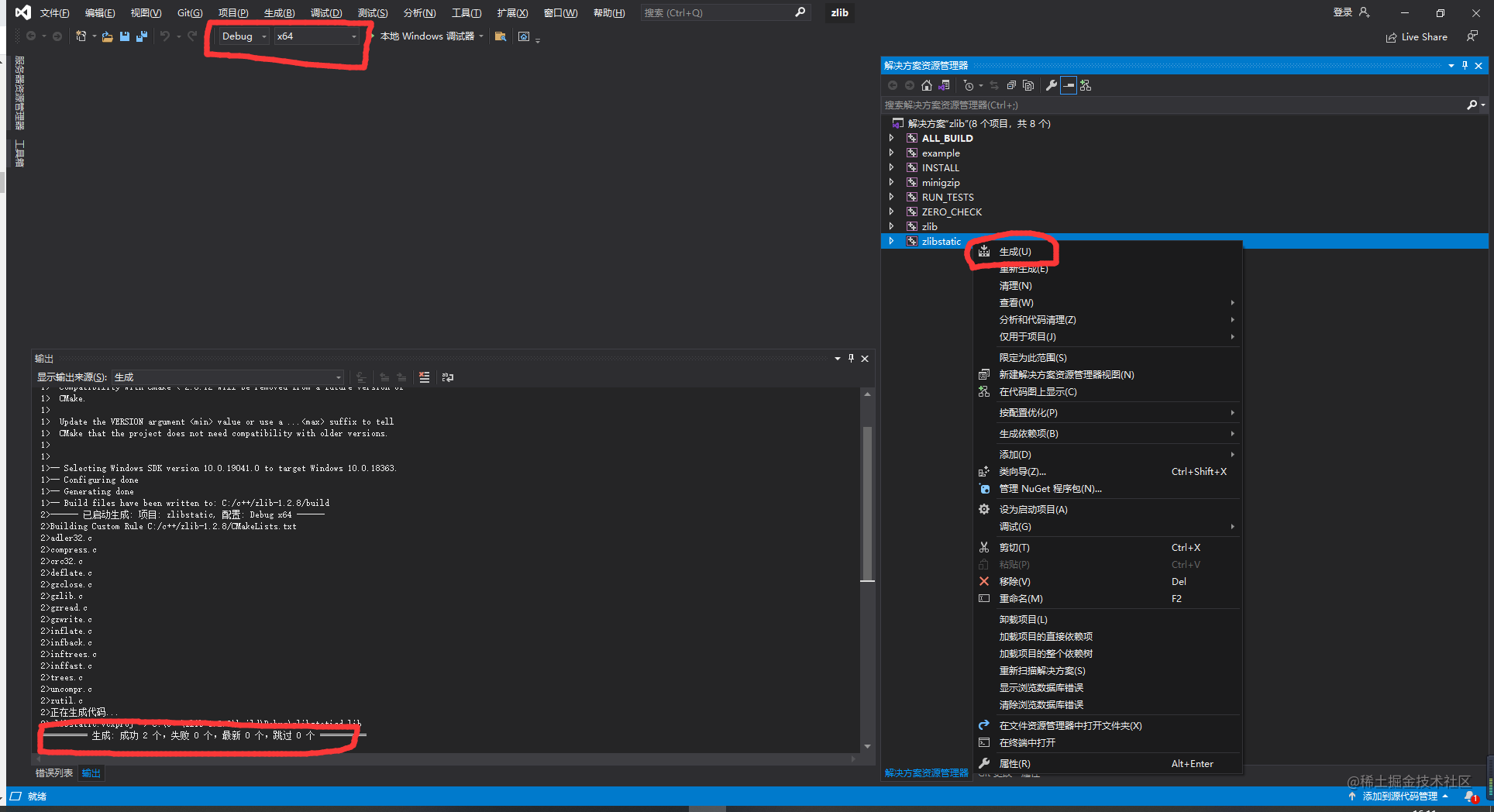Choose 管理 NuGet 程序包(N) entry
Screen dimensions: 1494x812
pyautogui.click(x=1107, y=488)
